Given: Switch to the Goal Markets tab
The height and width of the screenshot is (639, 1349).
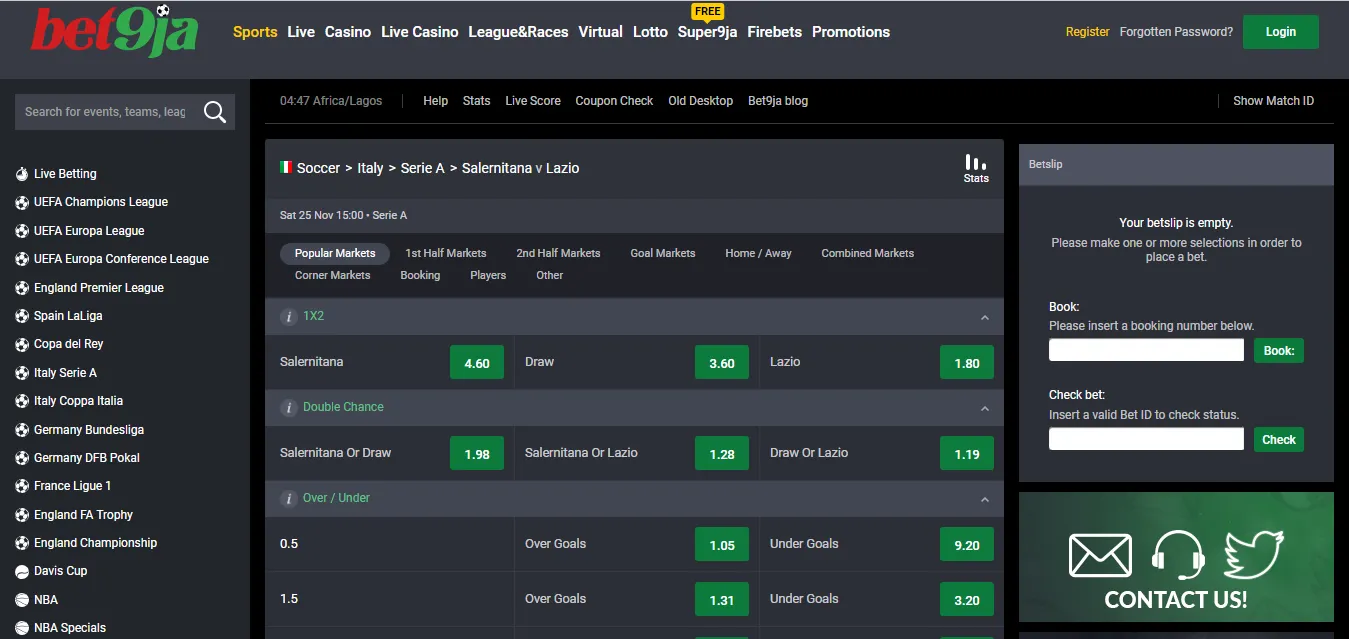Looking at the screenshot, I should [662, 253].
